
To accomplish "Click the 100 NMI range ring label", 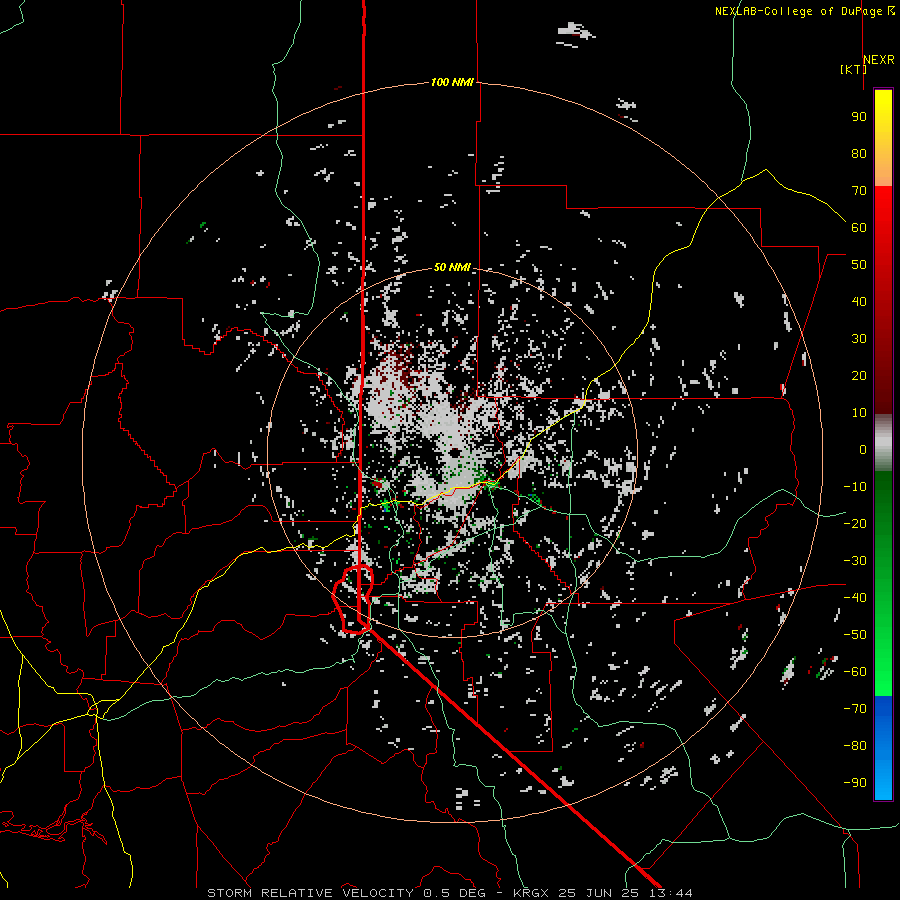I will [x=452, y=82].
